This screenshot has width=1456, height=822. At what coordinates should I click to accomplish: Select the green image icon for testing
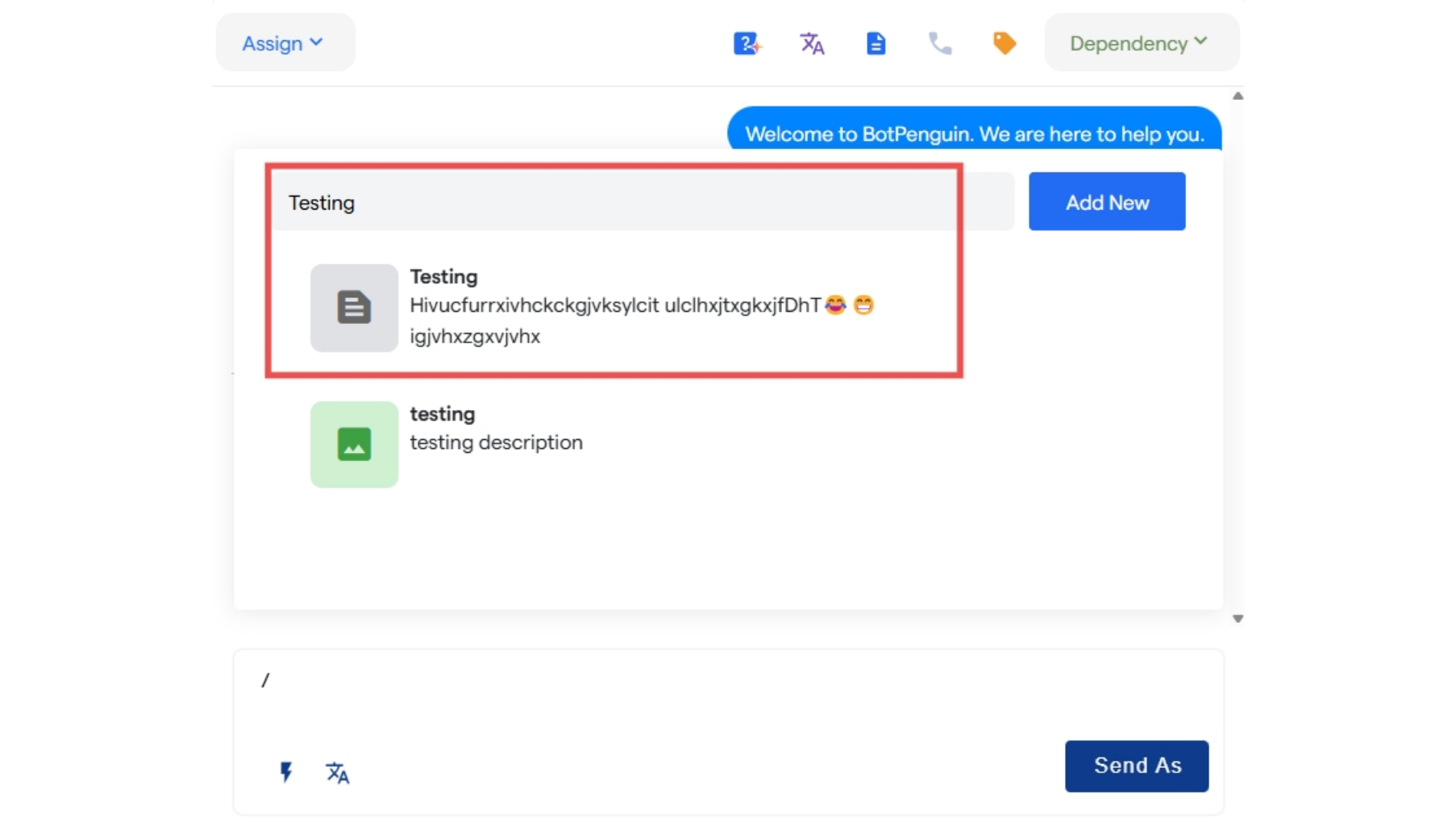(x=354, y=445)
